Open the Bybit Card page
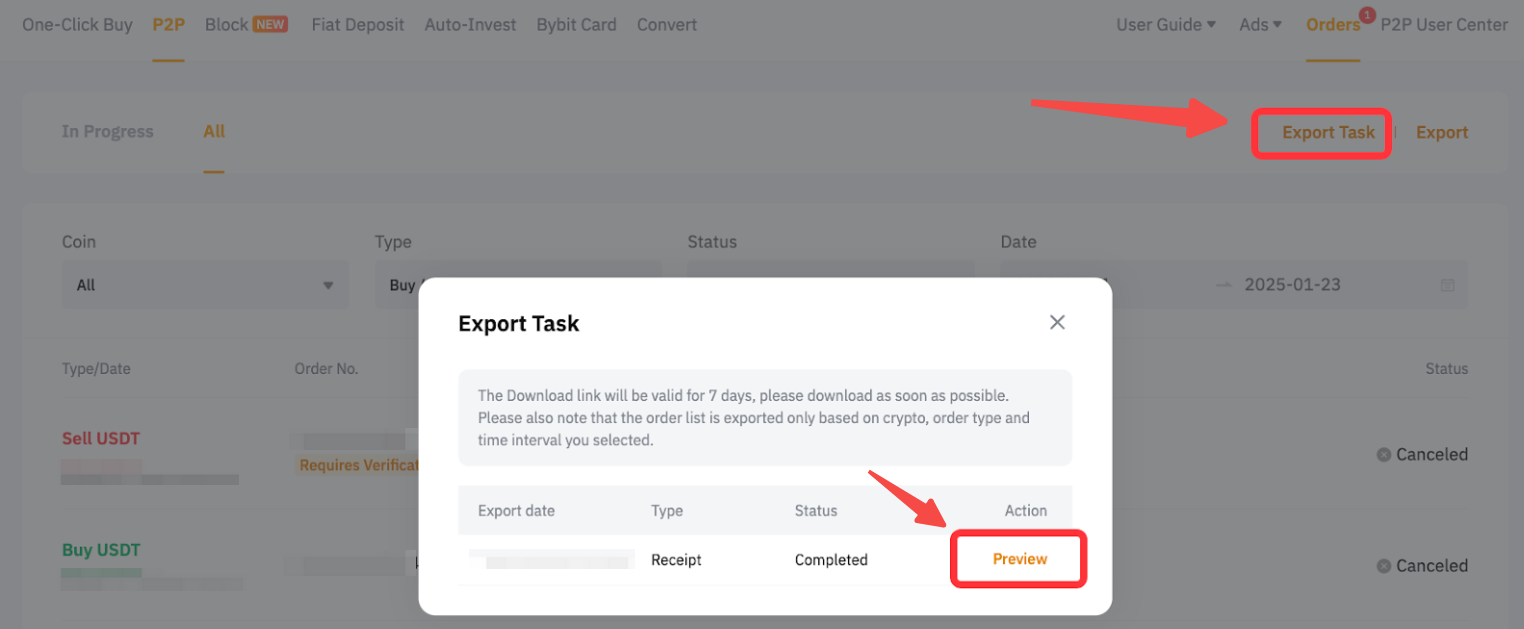1524x629 pixels. click(576, 24)
